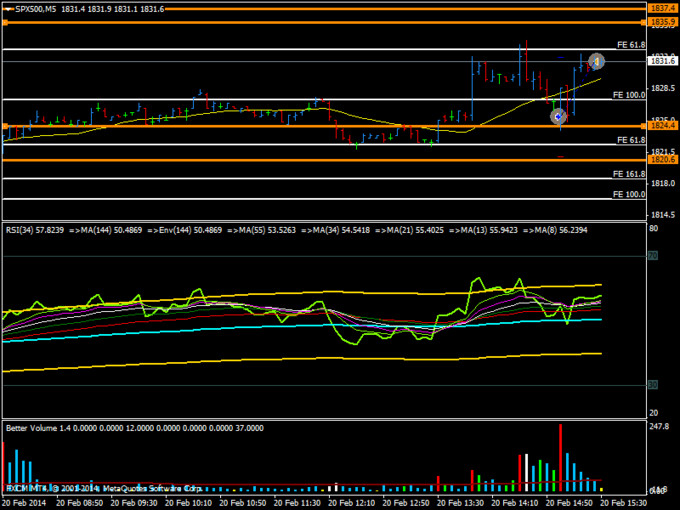The image size is (680, 510).
Task: Click the Better Volume 1.4 indicator label
Action: tap(40, 427)
